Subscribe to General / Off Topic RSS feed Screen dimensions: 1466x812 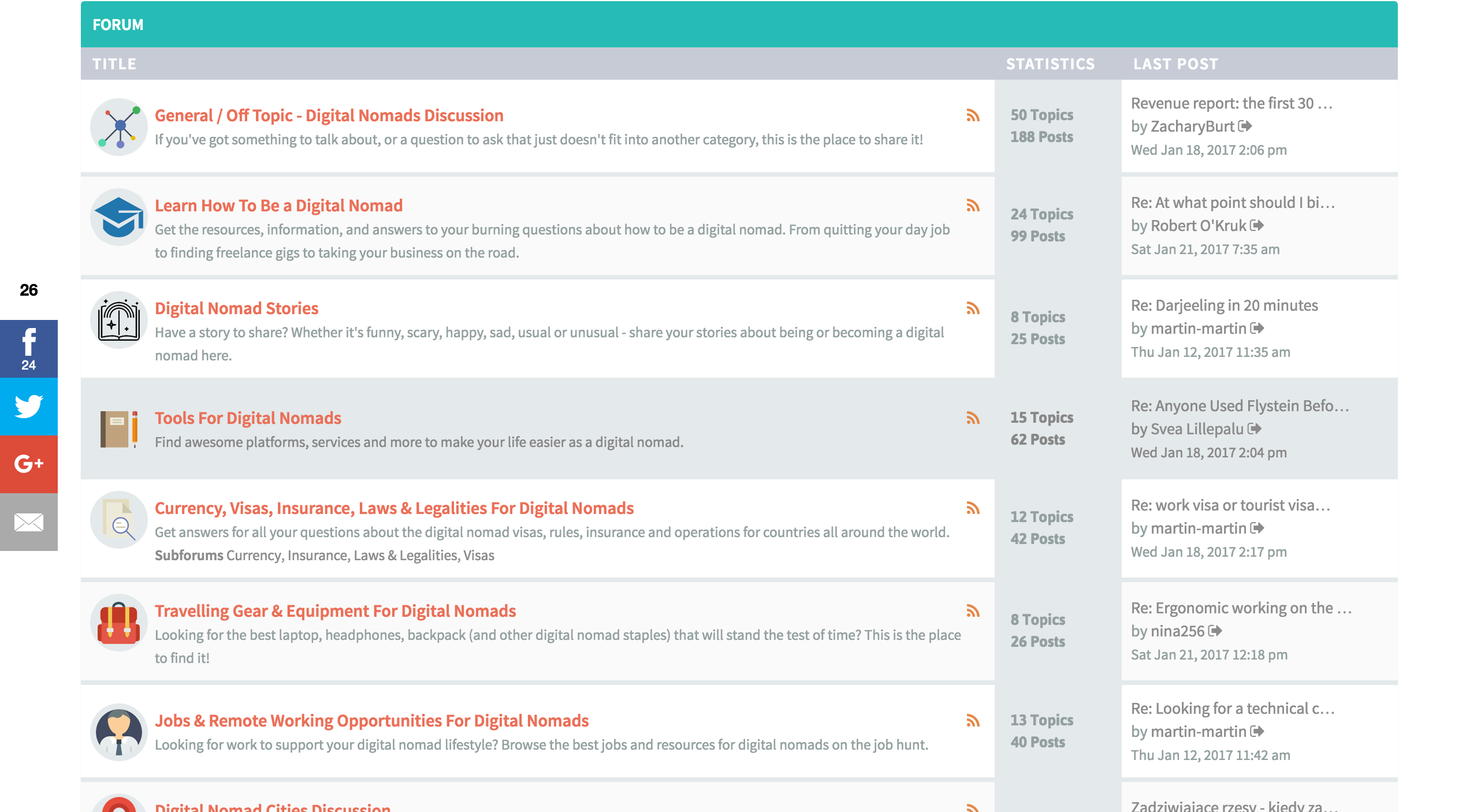974,116
